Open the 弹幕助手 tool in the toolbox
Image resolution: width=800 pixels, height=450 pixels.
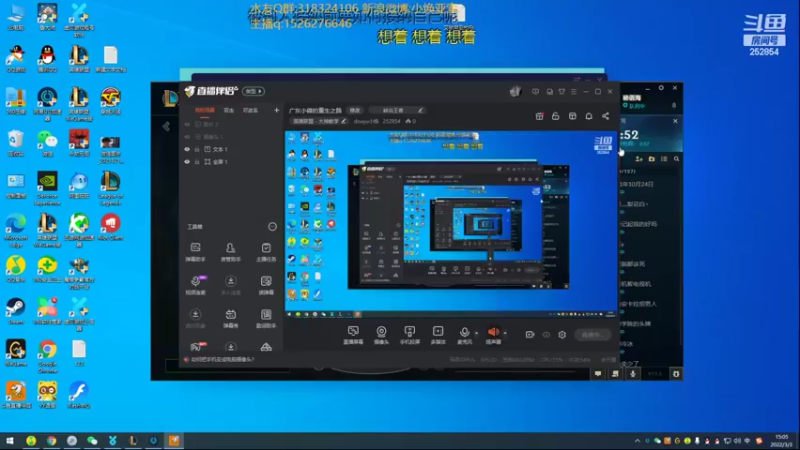(195, 252)
